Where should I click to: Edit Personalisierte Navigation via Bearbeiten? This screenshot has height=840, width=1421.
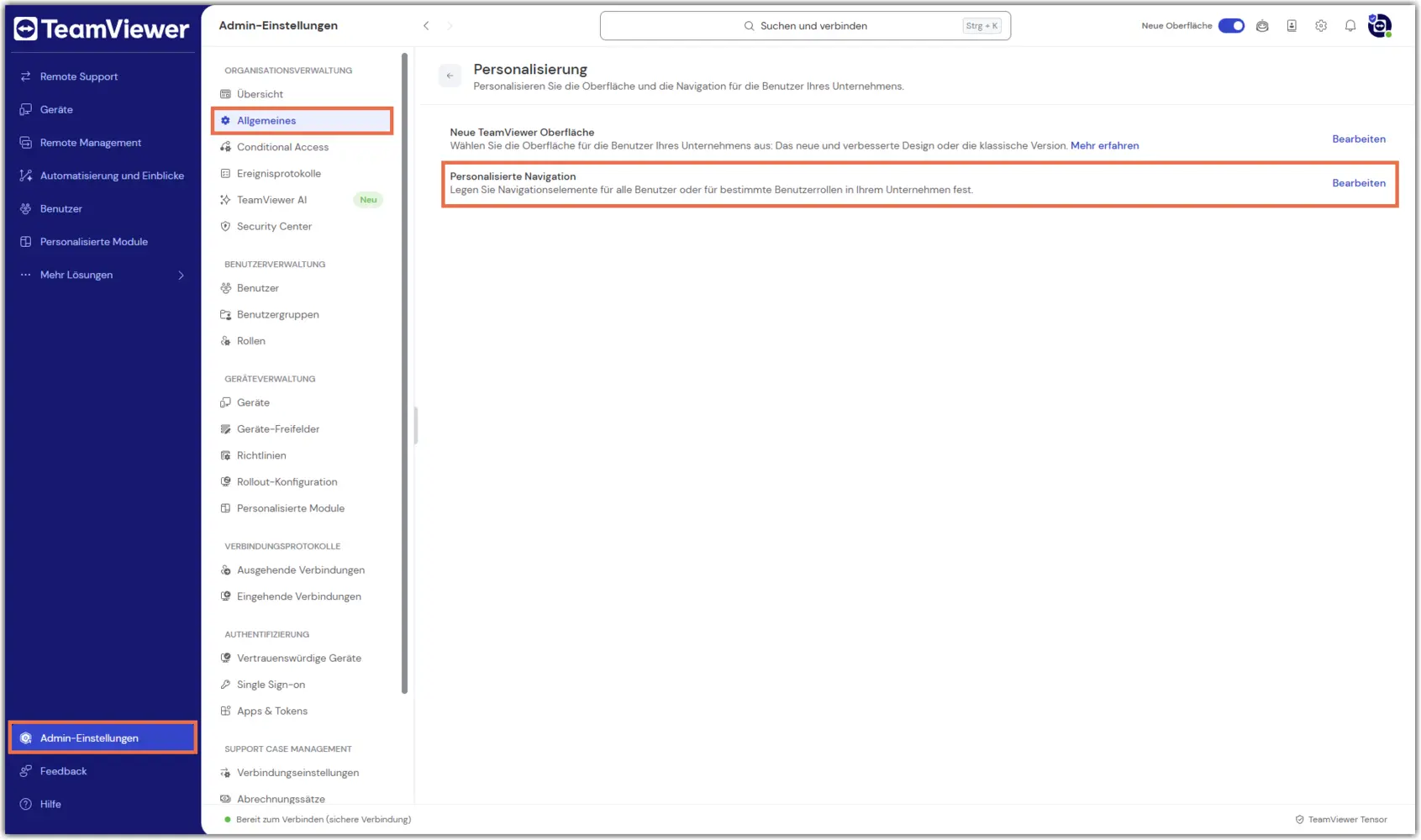1359,183
